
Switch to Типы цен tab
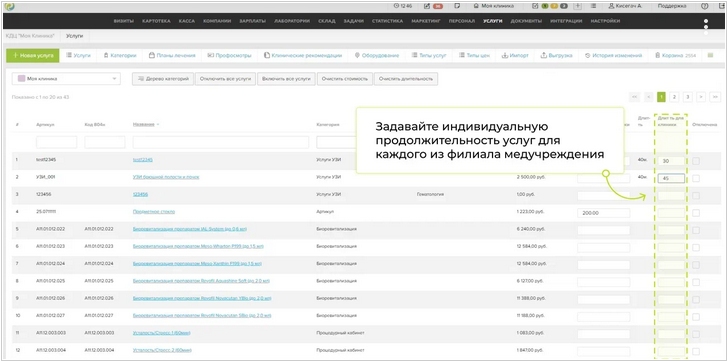click(474, 56)
